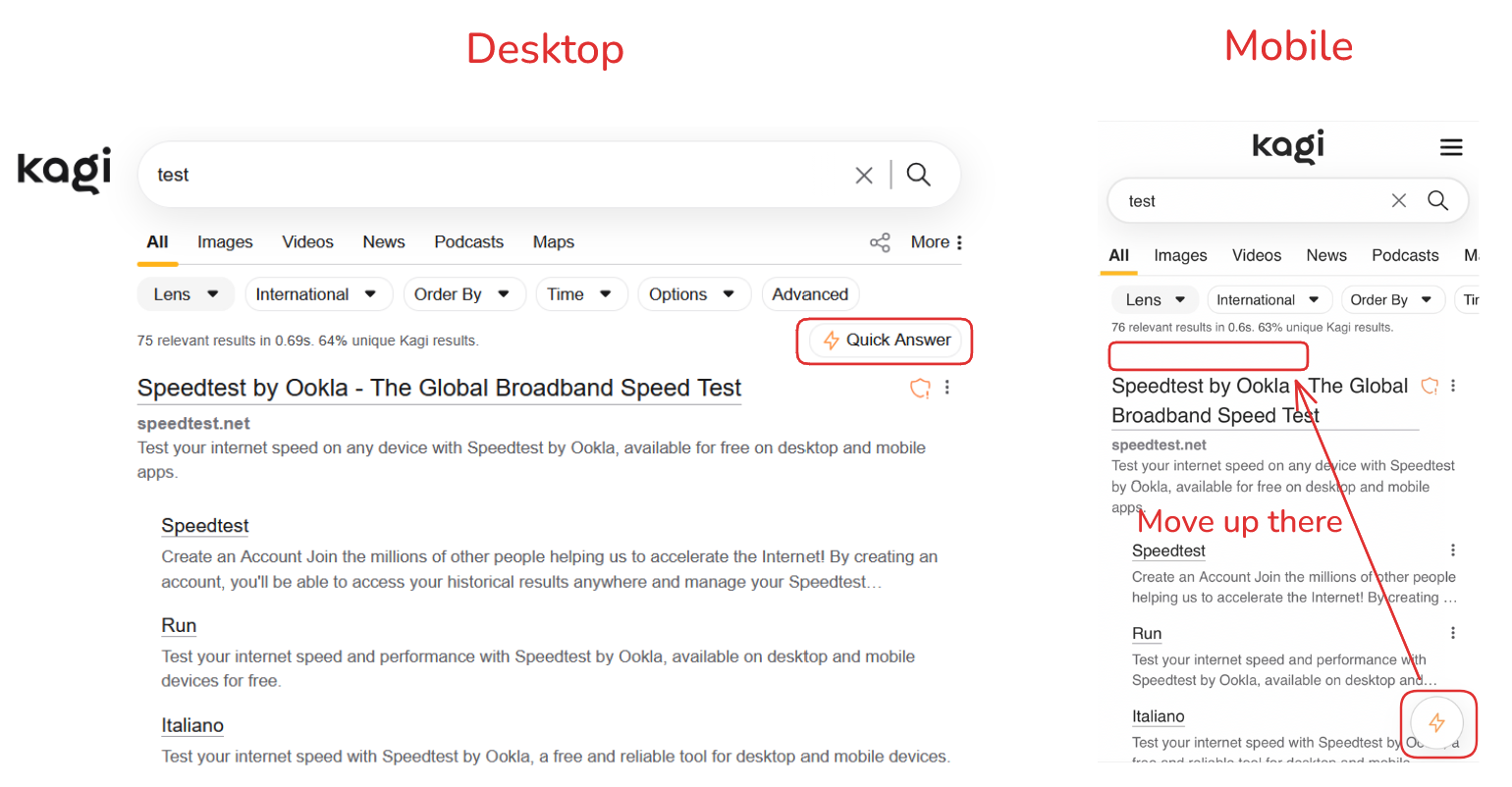The image size is (1512, 787).
Task: Switch to the desktop Images tab
Action: coord(225,242)
